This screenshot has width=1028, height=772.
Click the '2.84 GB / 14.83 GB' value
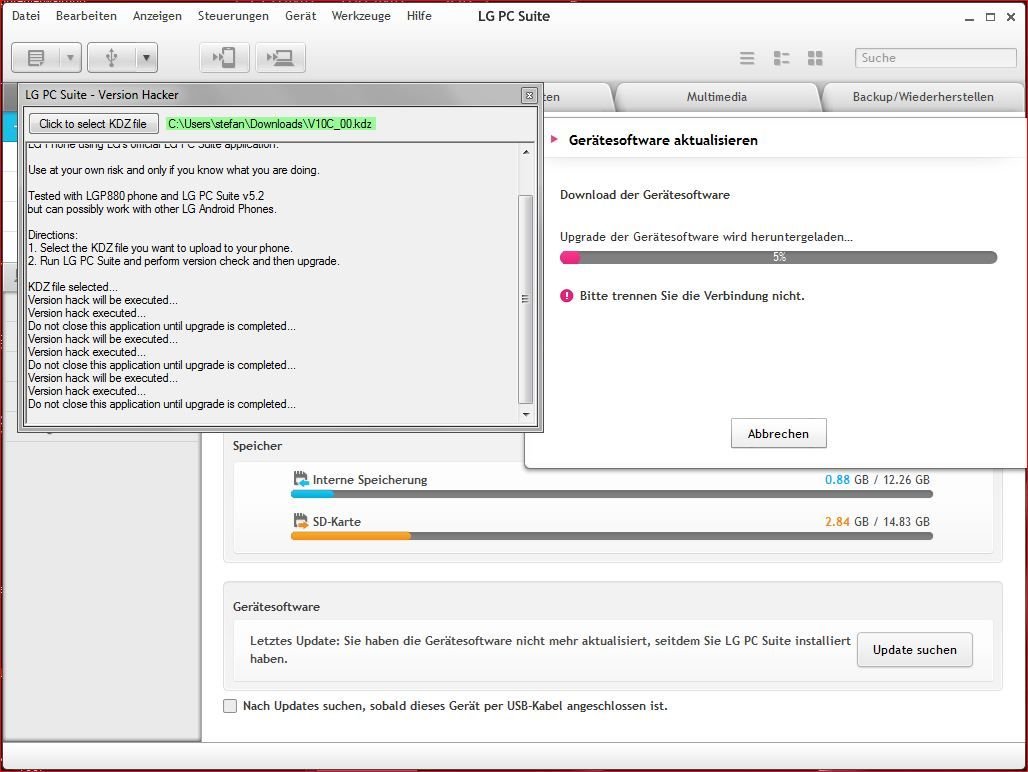pyautogui.click(x=877, y=522)
